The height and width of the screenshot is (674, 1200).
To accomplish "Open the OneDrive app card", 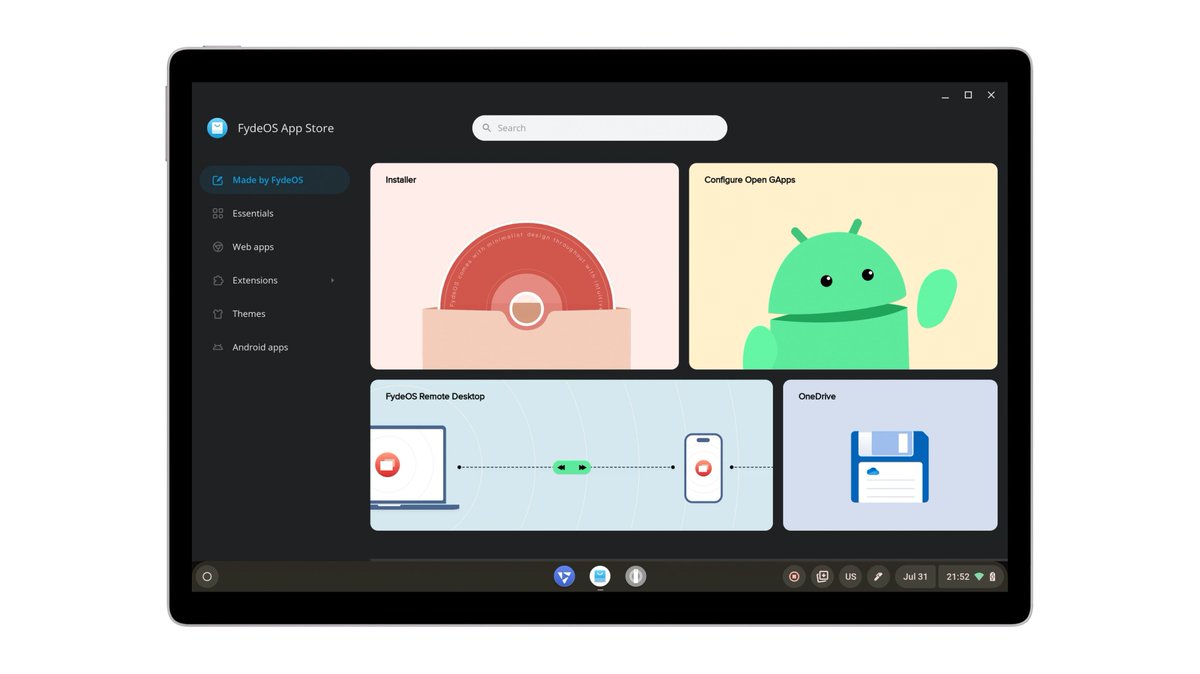I will pos(890,455).
